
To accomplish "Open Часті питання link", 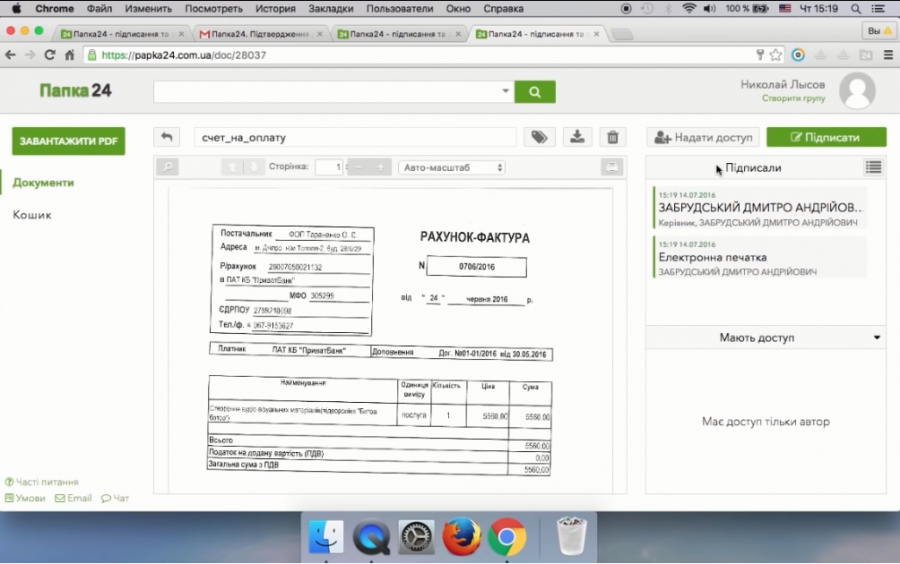I will click(x=42, y=482).
